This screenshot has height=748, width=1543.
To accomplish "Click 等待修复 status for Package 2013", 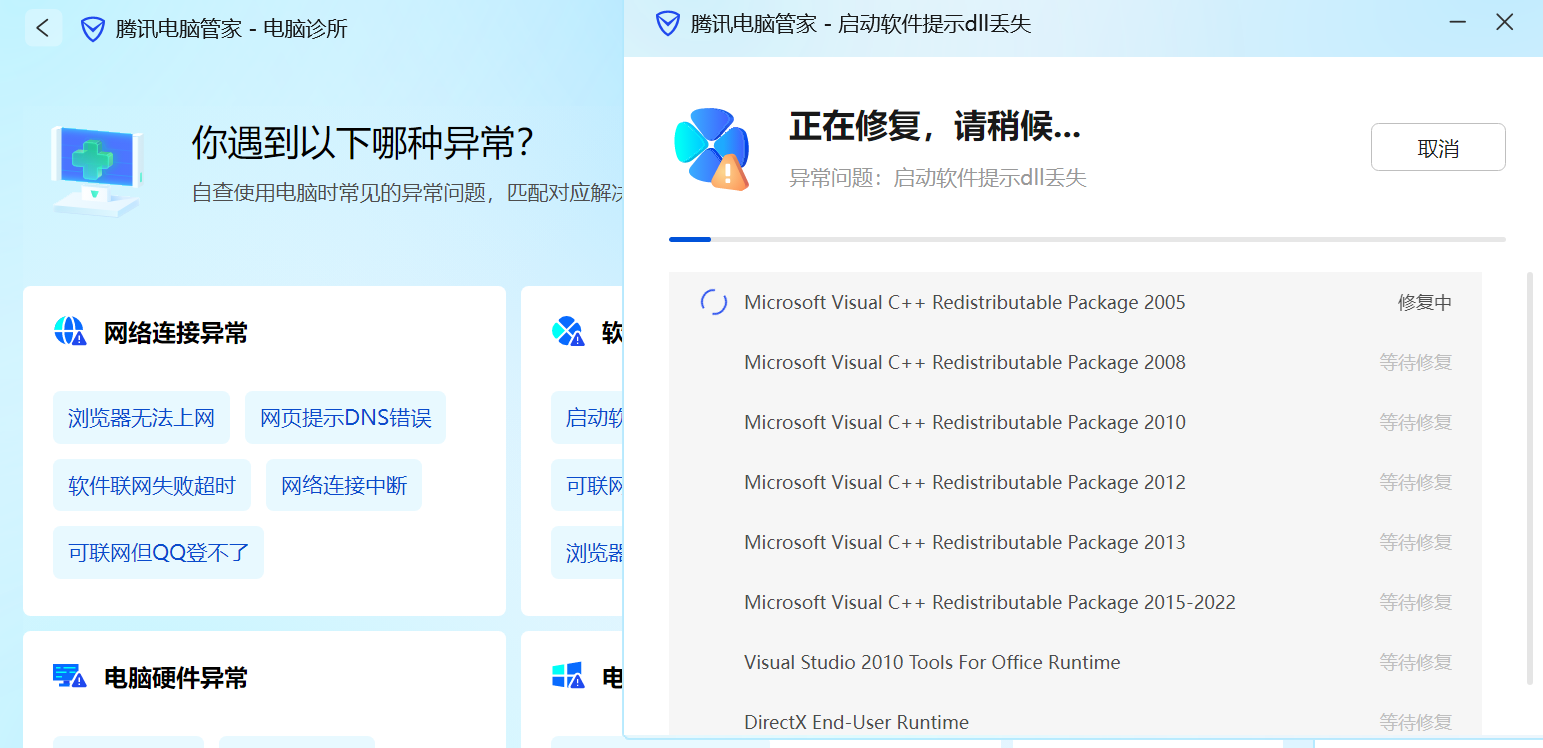I will click(x=1415, y=543).
